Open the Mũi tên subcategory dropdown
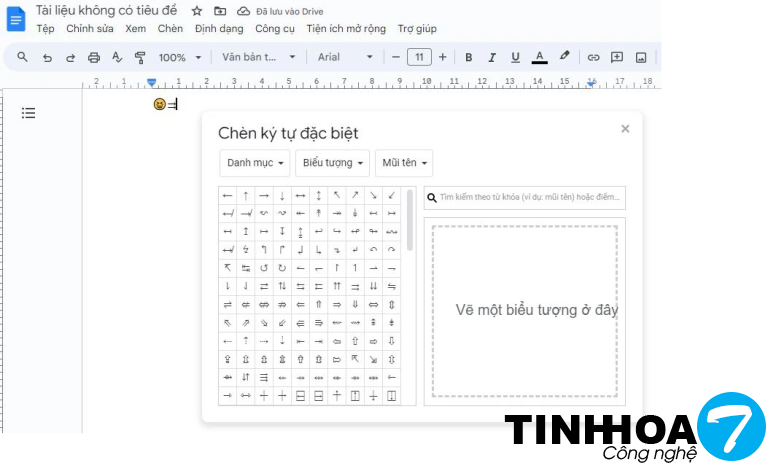The height and width of the screenshot is (471, 768). point(404,163)
